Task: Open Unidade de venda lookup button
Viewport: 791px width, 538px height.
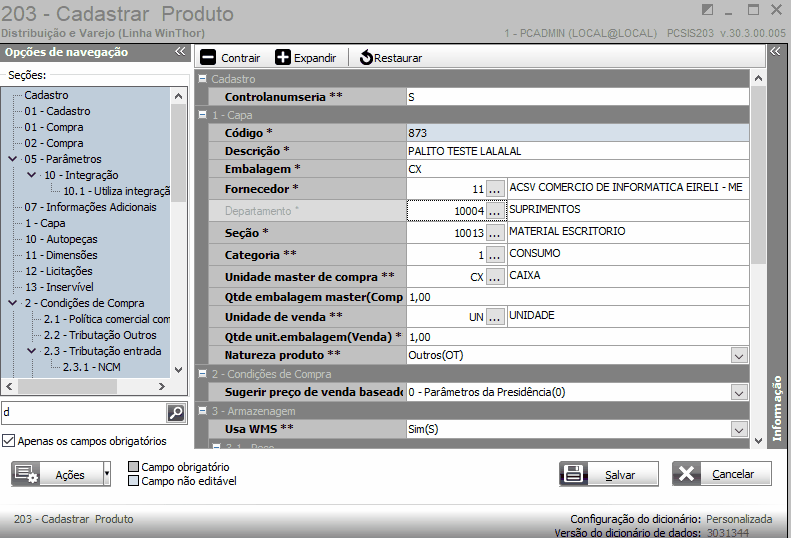Action: (x=495, y=317)
